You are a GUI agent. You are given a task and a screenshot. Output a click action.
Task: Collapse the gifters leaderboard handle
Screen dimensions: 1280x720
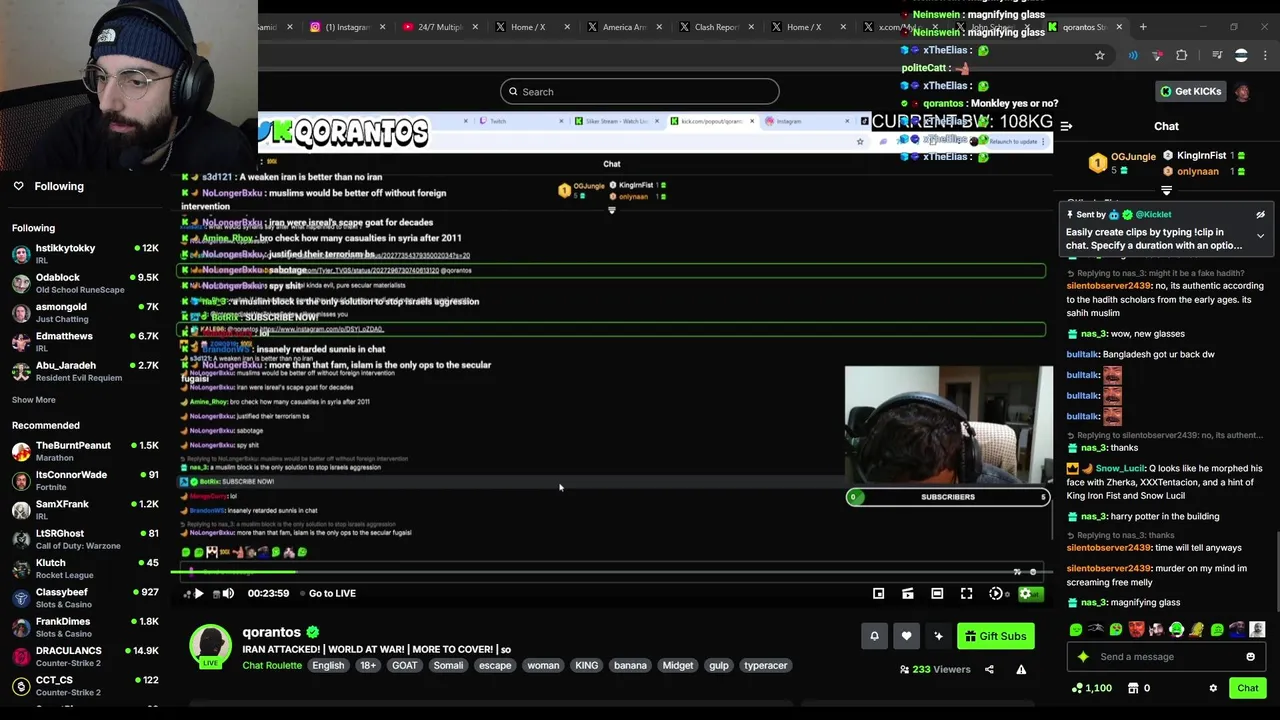coord(1166,189)
